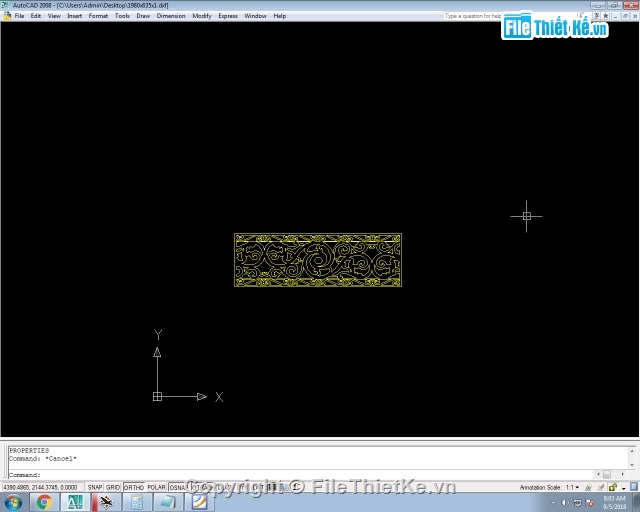
Task: Minimize the drawing document window
Action: [615, 16]
